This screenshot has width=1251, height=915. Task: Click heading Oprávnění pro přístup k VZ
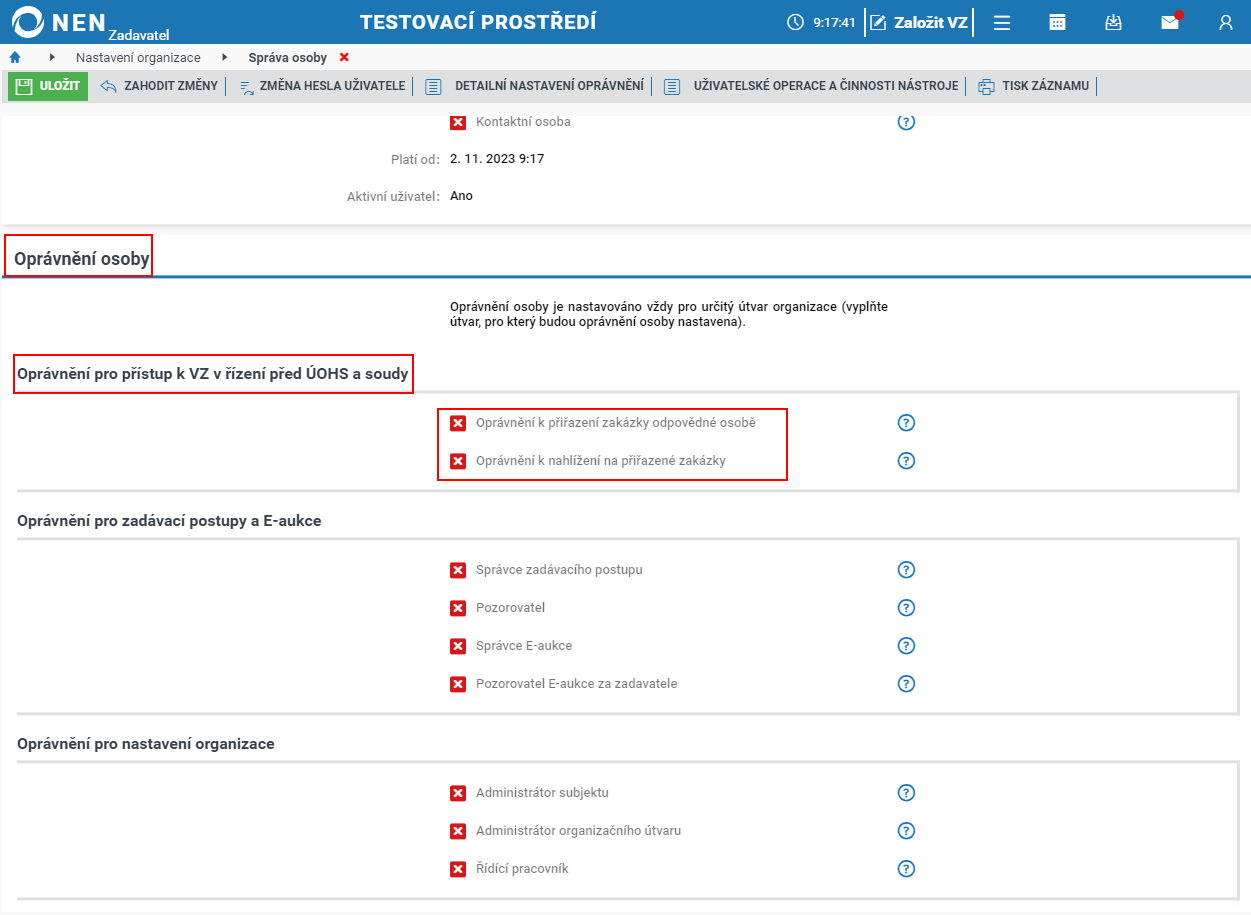(x=213, y=374)
